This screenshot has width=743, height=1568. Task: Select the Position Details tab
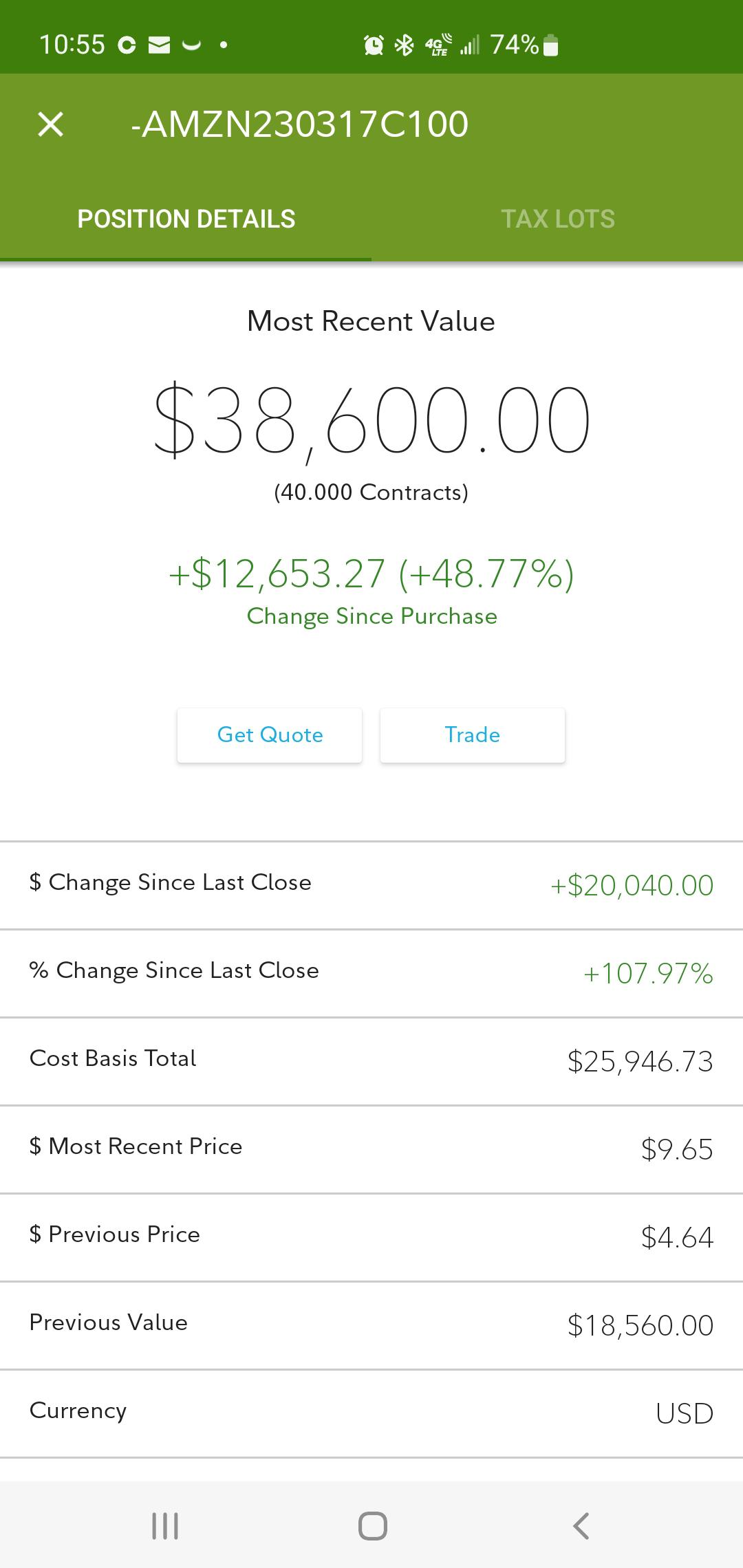click(x=186, y=219)
